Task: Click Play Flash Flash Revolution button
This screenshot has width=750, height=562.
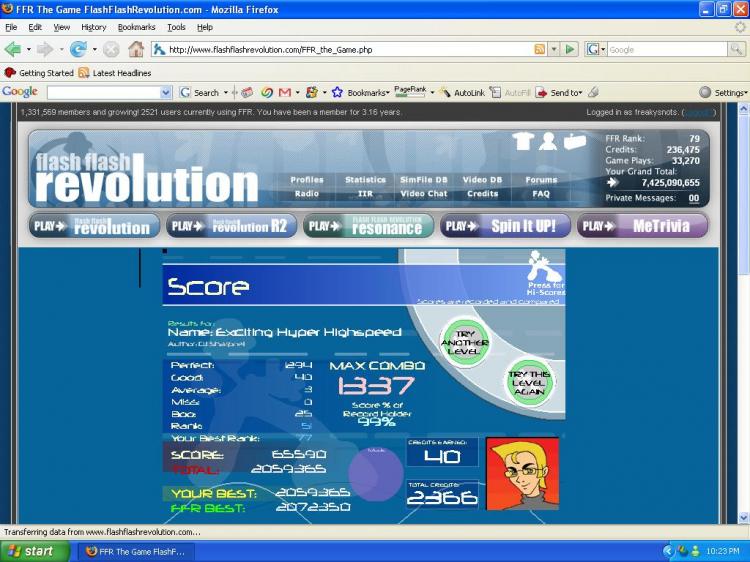Action: click(x=94, y=226)
